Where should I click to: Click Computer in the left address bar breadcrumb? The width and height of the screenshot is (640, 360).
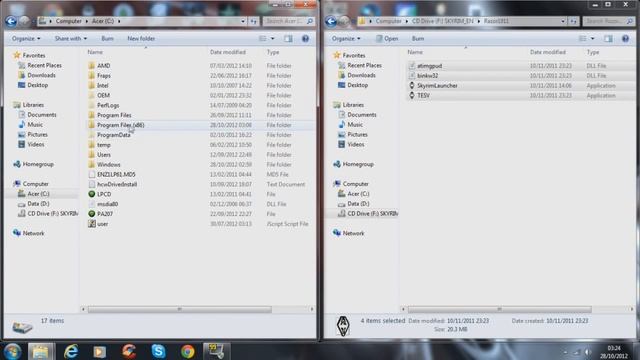(69, 21)
